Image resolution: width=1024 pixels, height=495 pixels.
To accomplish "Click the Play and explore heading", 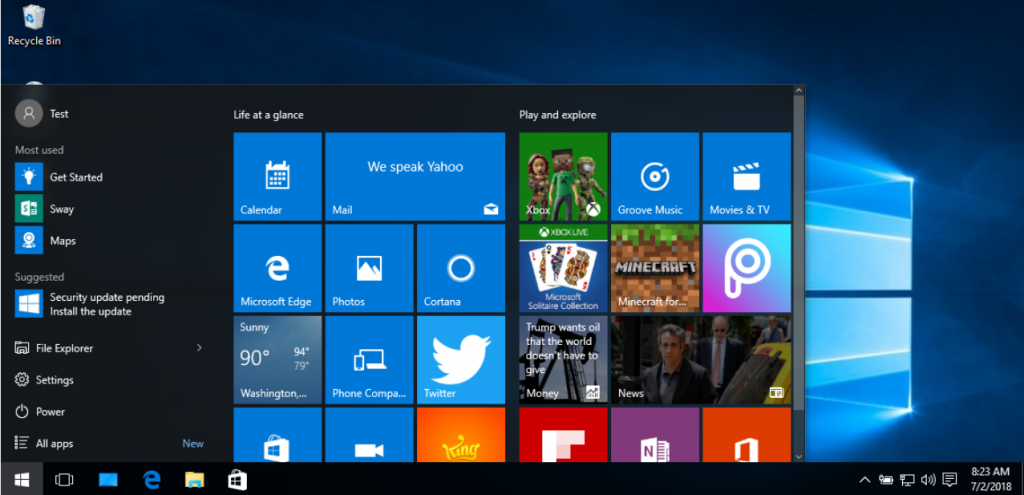I will 558,115.
